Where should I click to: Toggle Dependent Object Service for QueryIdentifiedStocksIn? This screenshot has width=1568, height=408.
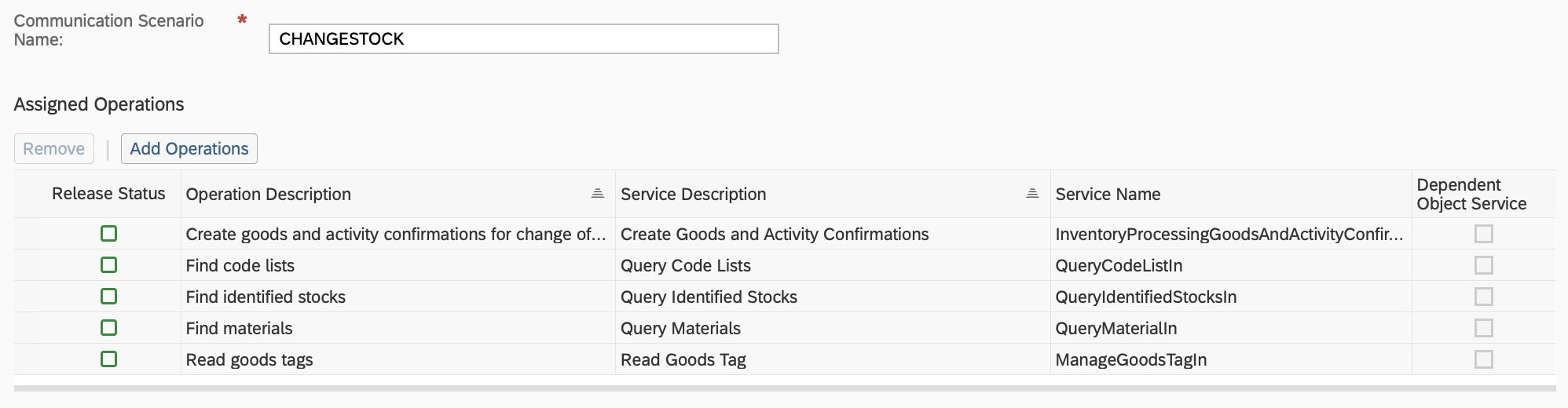click(x=1483, y=297)
